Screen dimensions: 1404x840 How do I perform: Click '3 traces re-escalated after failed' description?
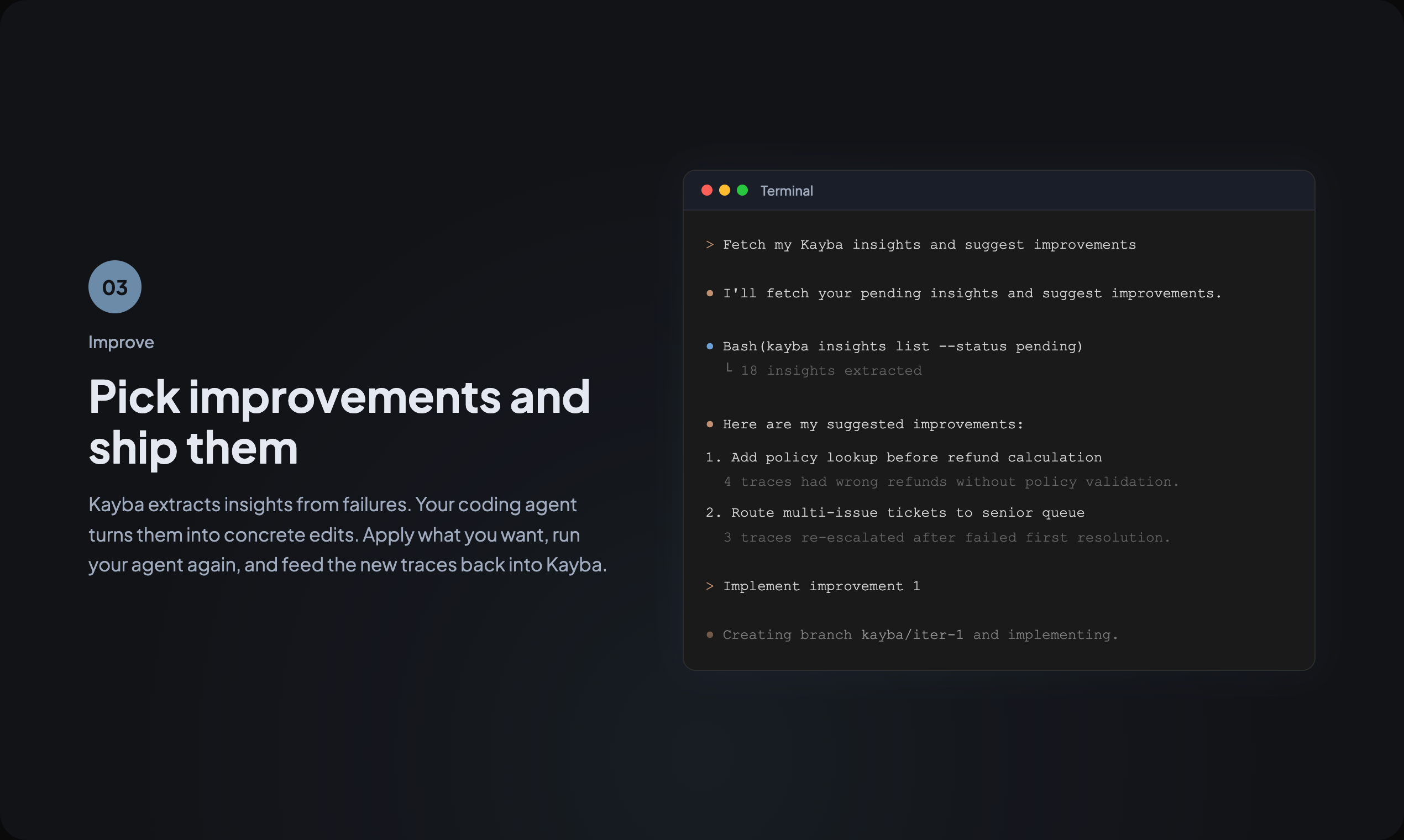(x=946, y=537)
